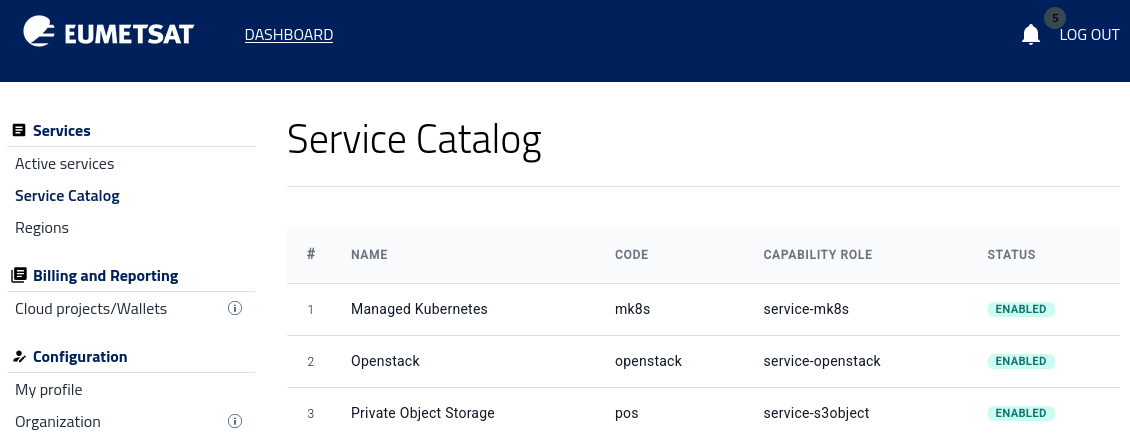This screenshot has height=441, width=1130.
Task: Click the Billing and Reporting section icon
Action: pos(19,275)
